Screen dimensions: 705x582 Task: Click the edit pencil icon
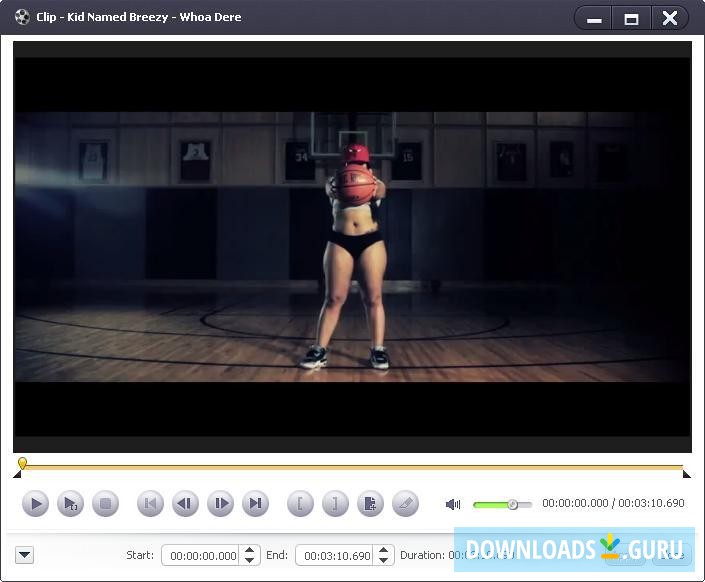point(405,503)
